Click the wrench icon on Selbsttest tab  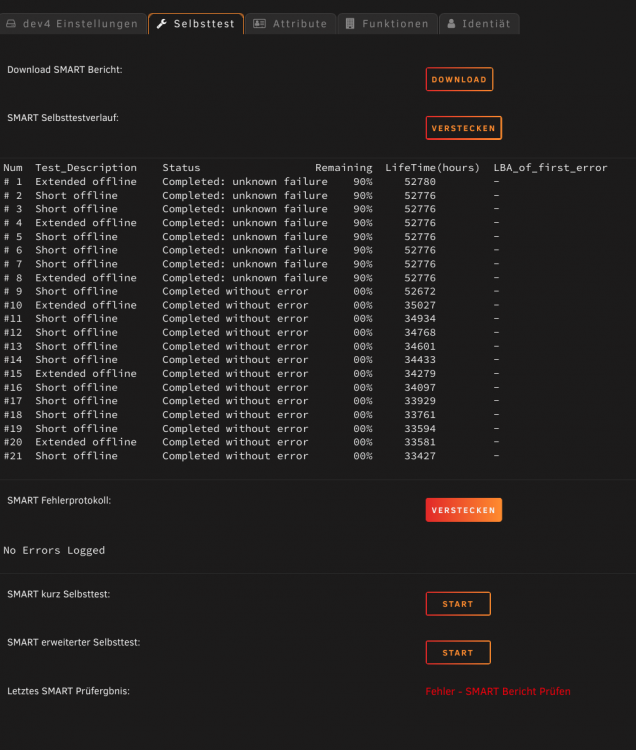tap(162, 23)
